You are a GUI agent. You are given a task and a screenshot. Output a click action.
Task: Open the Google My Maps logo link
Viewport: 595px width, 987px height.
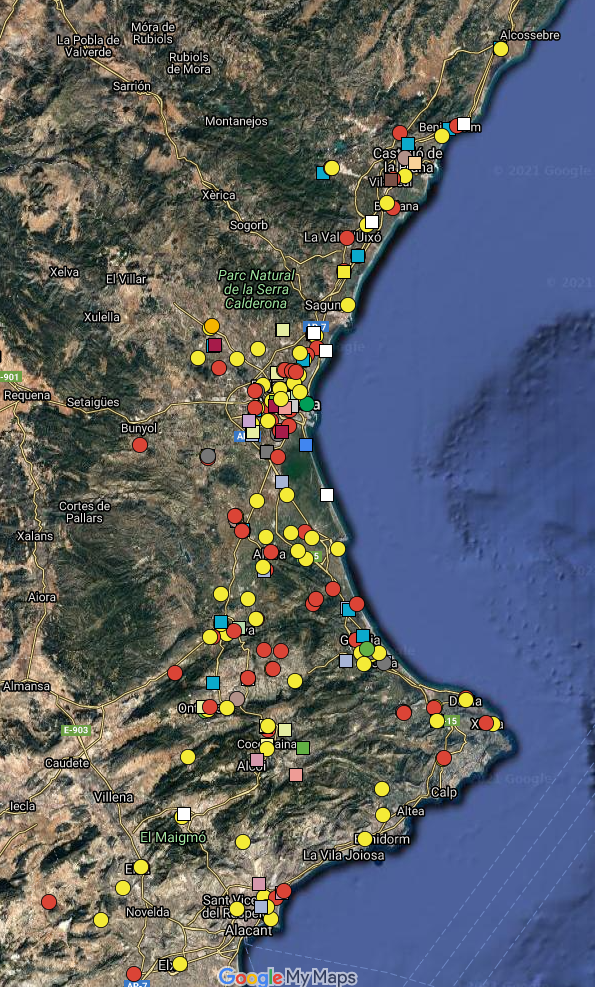(x=288, y=977)
